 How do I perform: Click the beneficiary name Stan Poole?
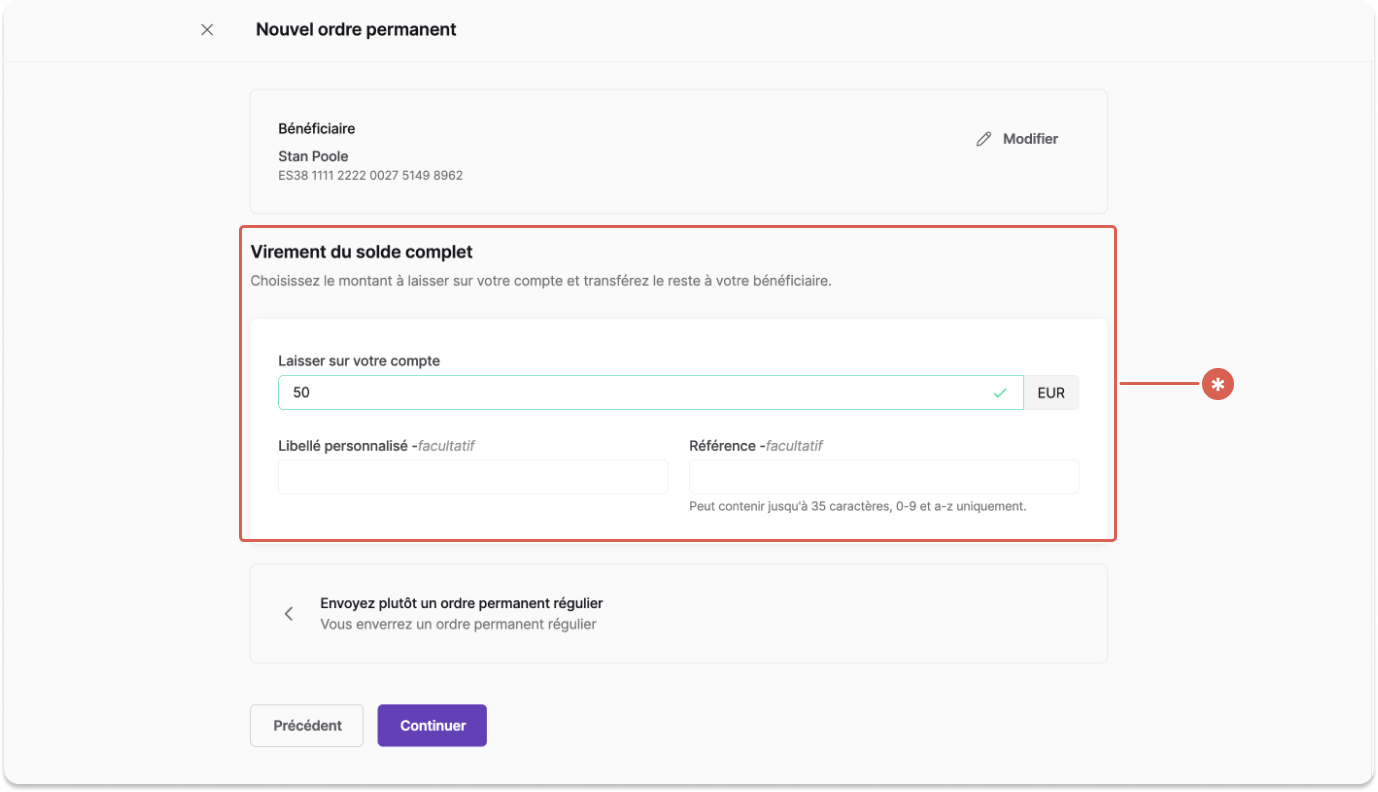(x=313, y=156)
